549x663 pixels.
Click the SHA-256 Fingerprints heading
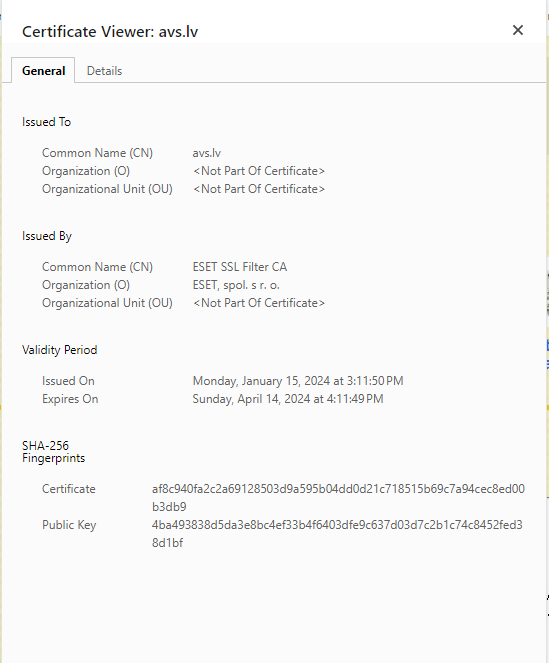(x=53, y=452)
